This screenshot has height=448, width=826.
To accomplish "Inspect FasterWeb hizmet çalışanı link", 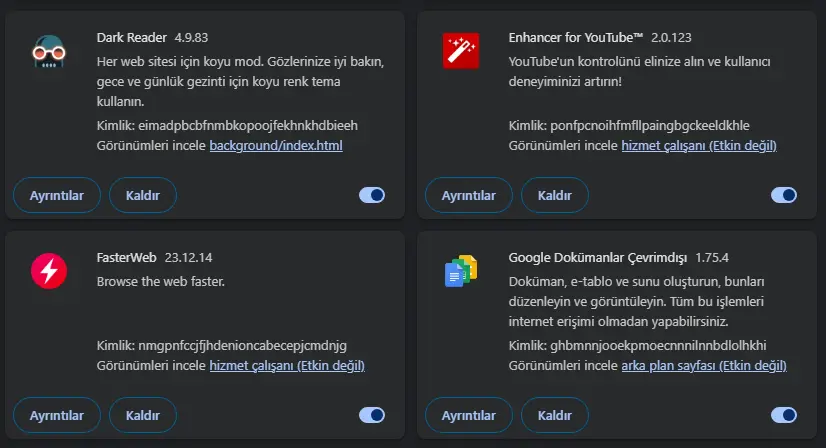I will 287,365.
